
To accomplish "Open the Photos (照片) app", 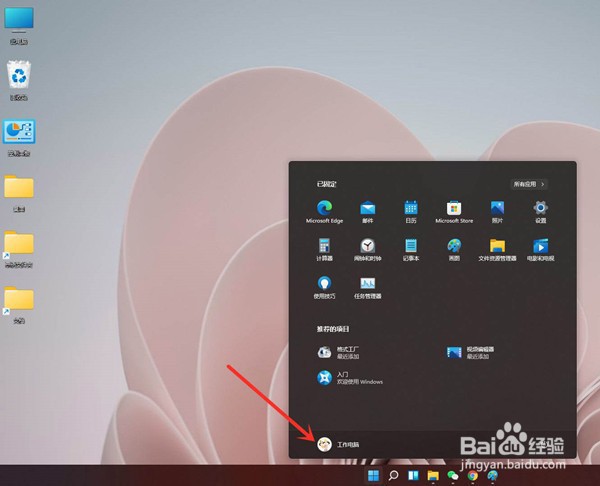I will tap(497, 212).
